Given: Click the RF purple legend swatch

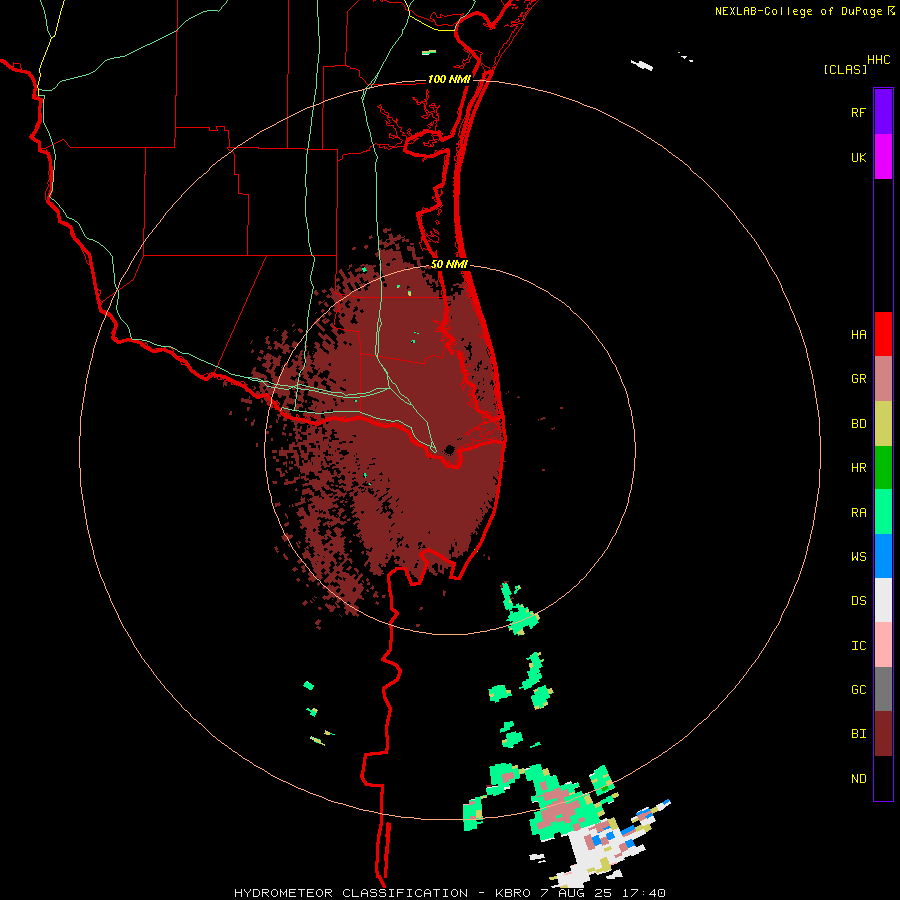Looking at the screenshot, I should [883, 112].
